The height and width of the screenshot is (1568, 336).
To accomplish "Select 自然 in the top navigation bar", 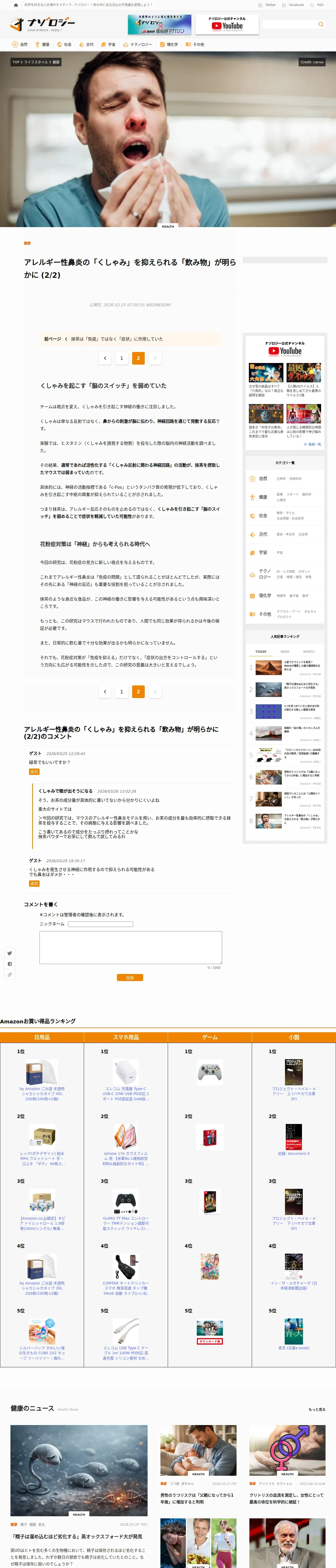I will (20, 44).
